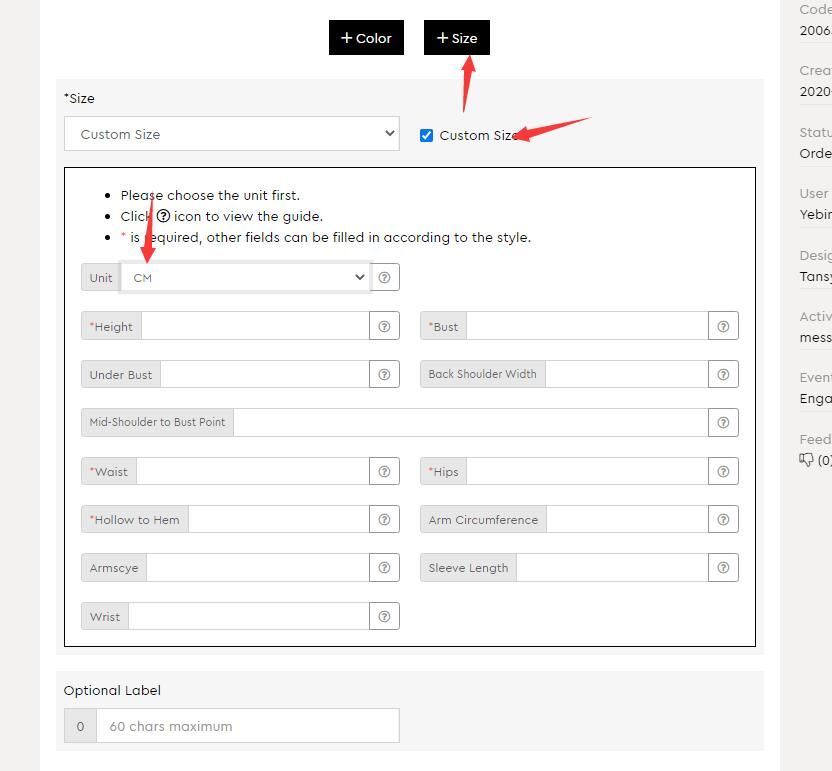Image resolution: width=832 pixels, height=771 pixels.
Task: Click the thumbs-down feedback icon
Action: point(806,460)
